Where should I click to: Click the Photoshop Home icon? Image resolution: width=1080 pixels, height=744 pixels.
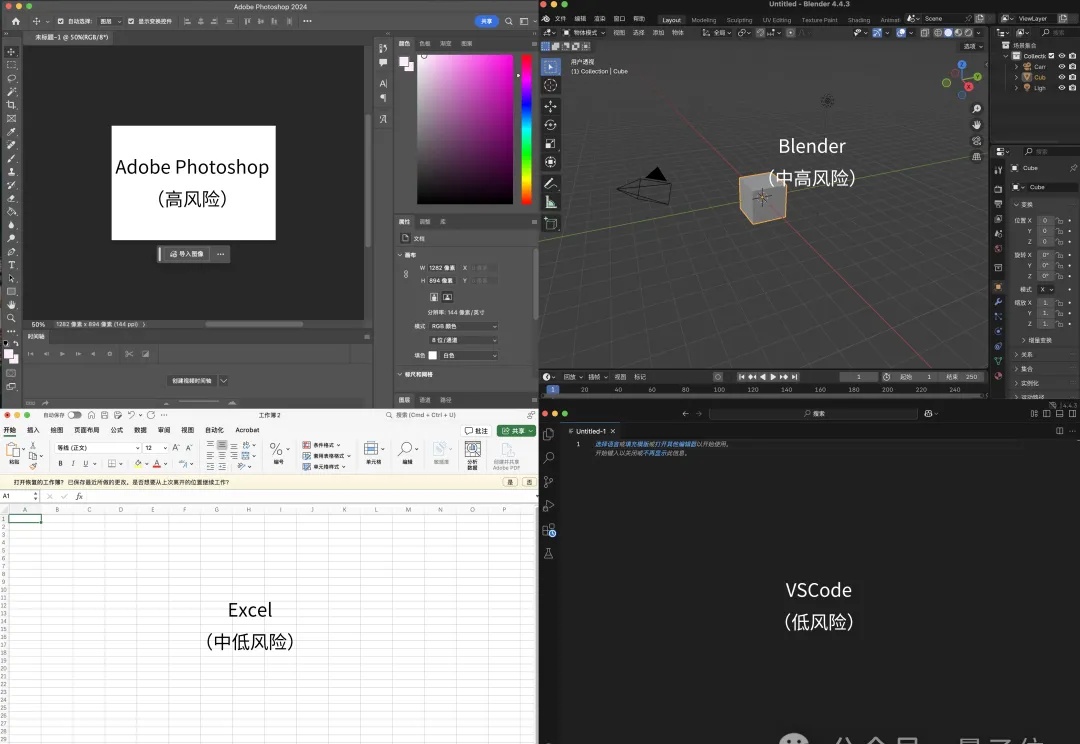coord(16,21)
